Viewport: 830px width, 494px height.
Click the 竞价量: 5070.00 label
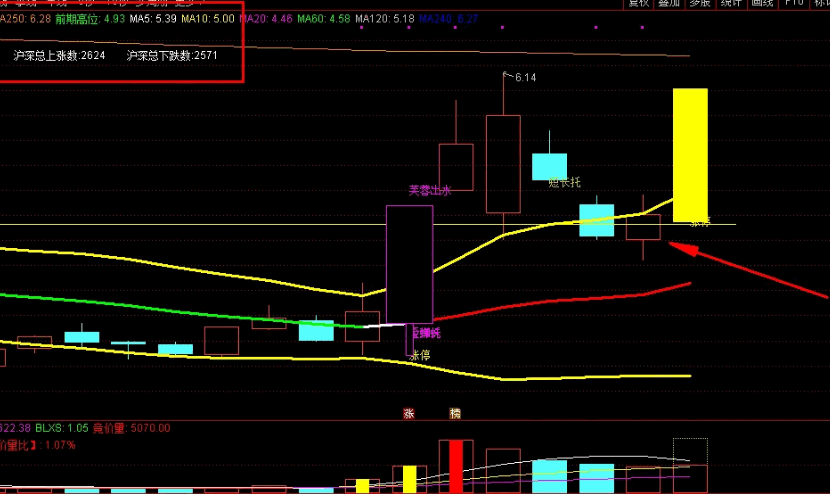(x=132, y=428)
